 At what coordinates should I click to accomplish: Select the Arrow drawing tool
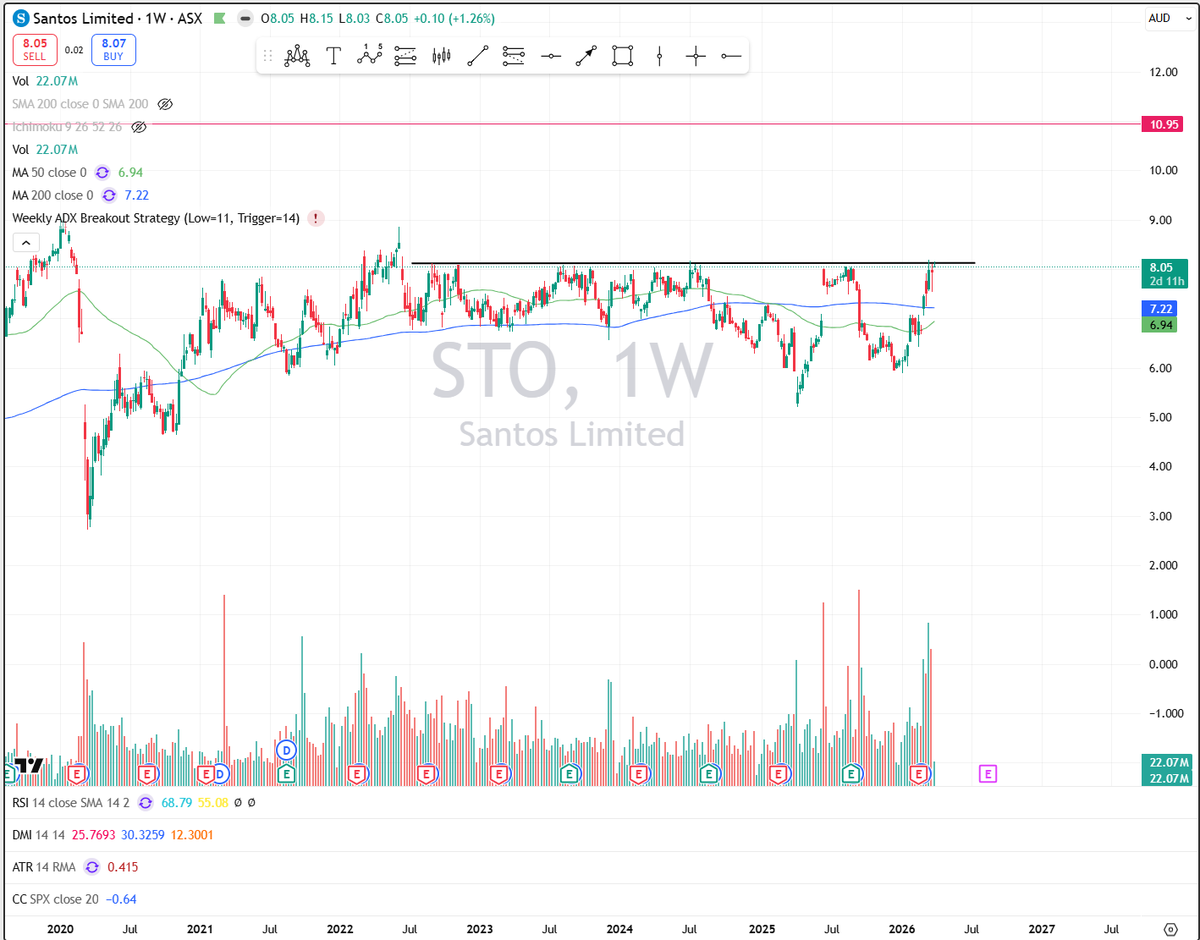(x=586, y=56)
